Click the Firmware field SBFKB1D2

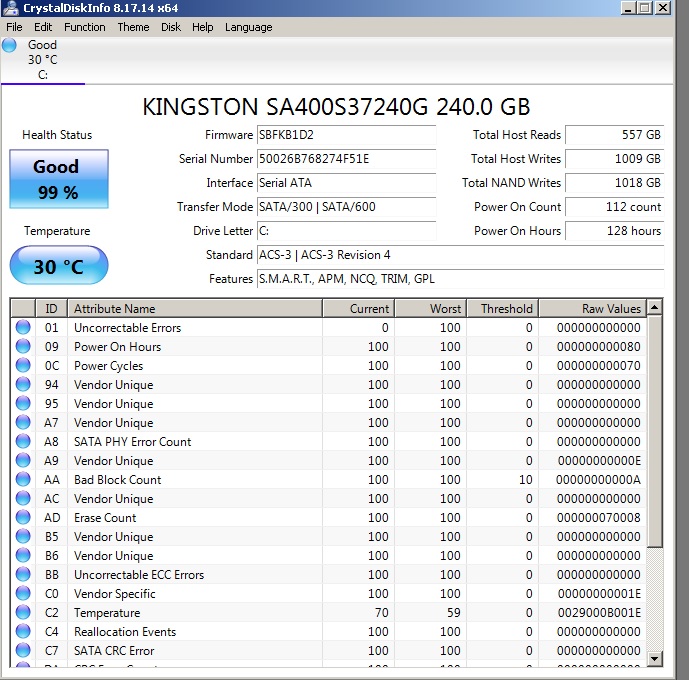pyautogui.click(x=346, y=135)
